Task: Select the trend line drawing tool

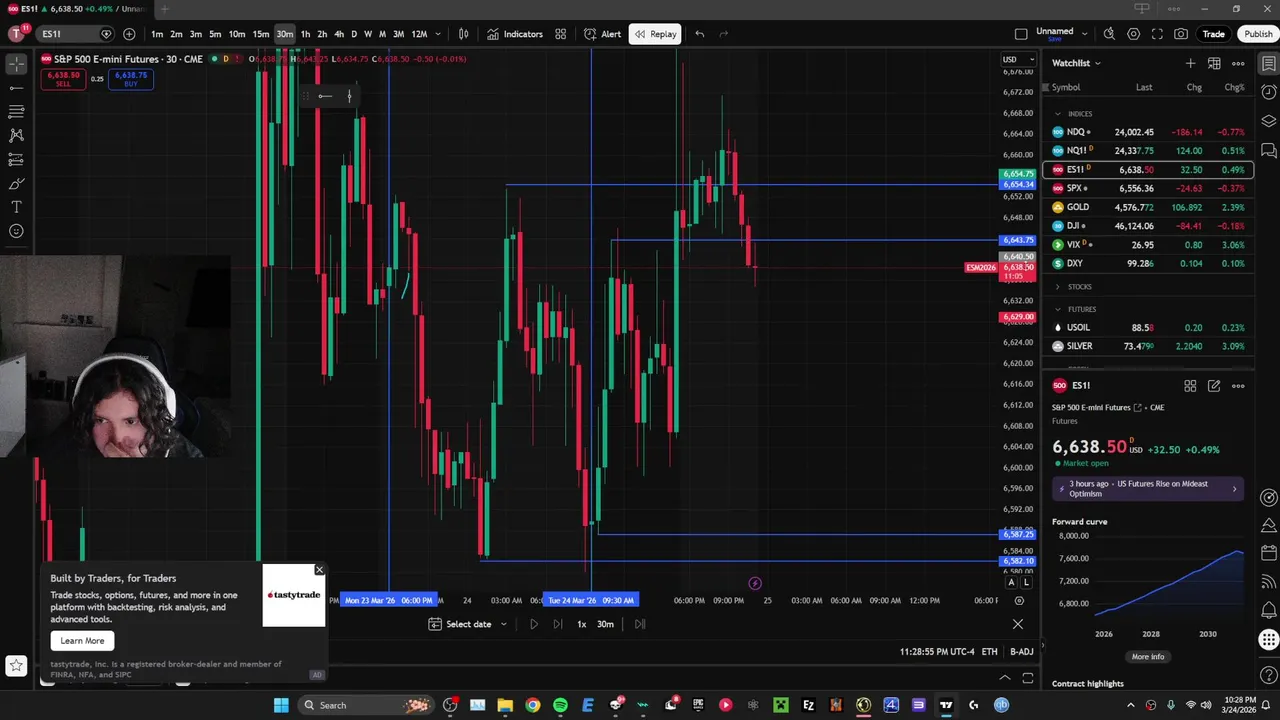Action: [16, 88]
